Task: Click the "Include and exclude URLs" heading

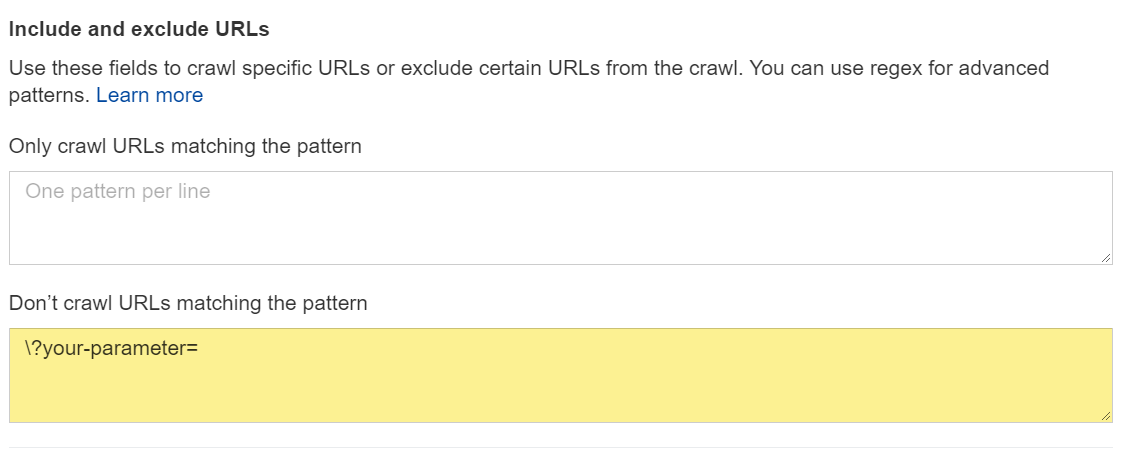Action: tap(139, 30)
